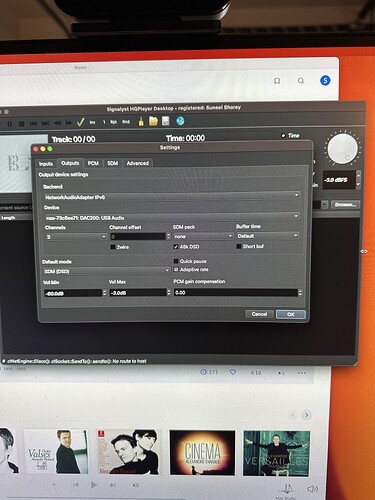
Task: Click the Cancel button in Settings
Action: 259,314
